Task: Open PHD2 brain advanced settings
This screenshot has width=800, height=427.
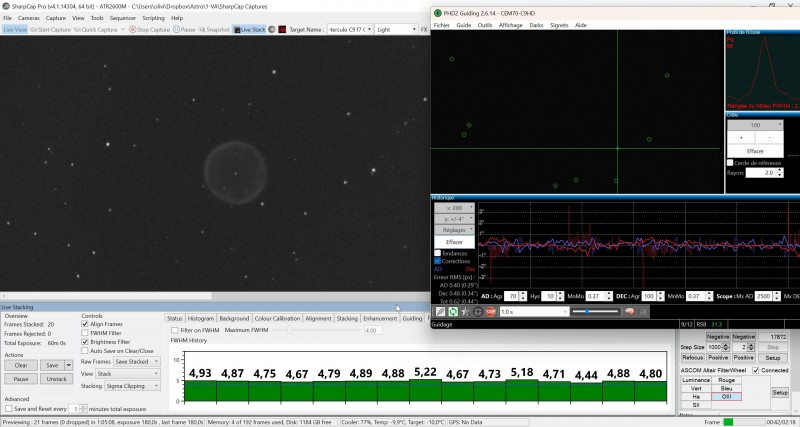Action: (x=630, y=311)
